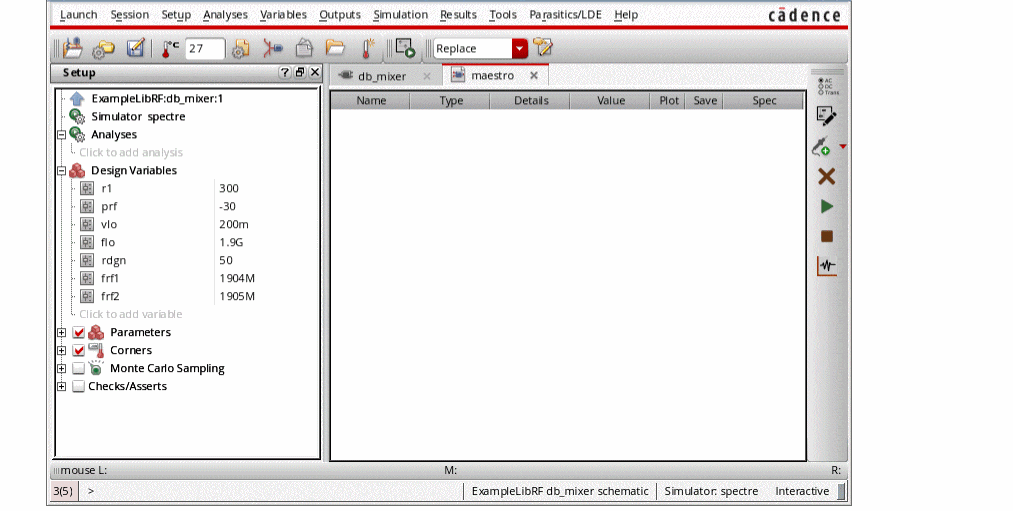Viewport: 1013px width, 511px height.
Task: Open the Analyses menu
Action: click(225, 14)
